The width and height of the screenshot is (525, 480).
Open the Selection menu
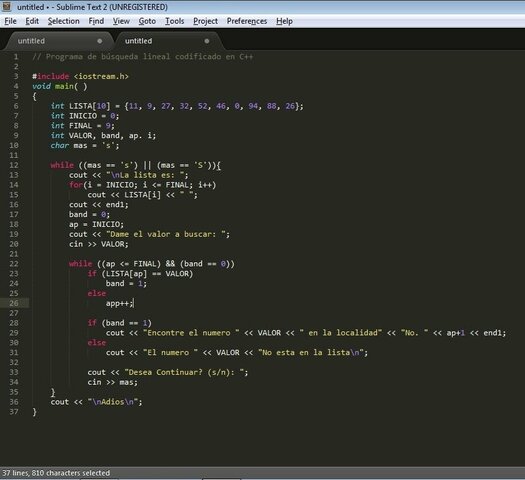pos(63,21)
